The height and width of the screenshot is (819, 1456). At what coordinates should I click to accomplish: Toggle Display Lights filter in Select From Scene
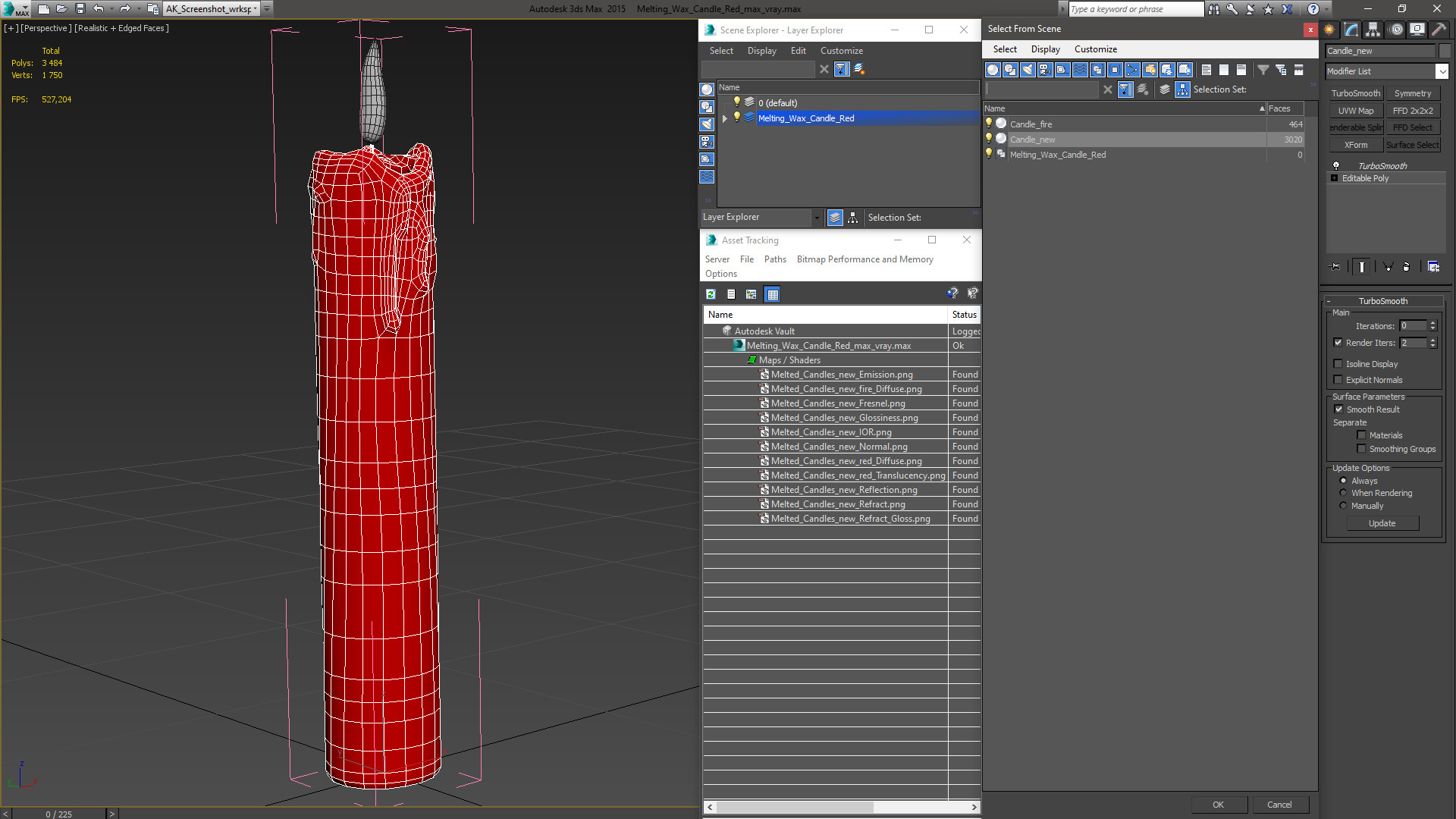click(x=1028, y=70)
